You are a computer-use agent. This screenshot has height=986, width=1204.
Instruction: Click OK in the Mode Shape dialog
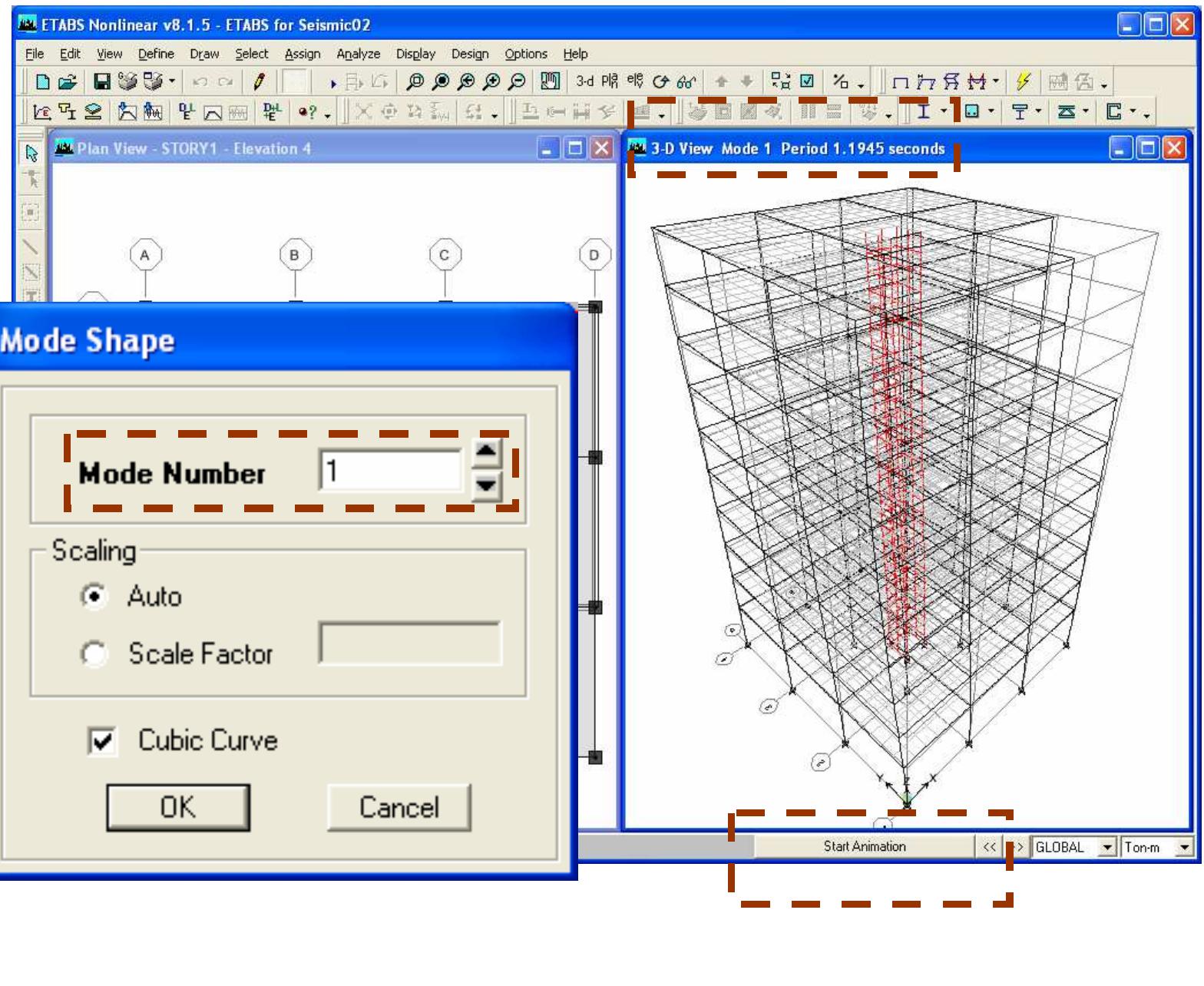[178, 807]
